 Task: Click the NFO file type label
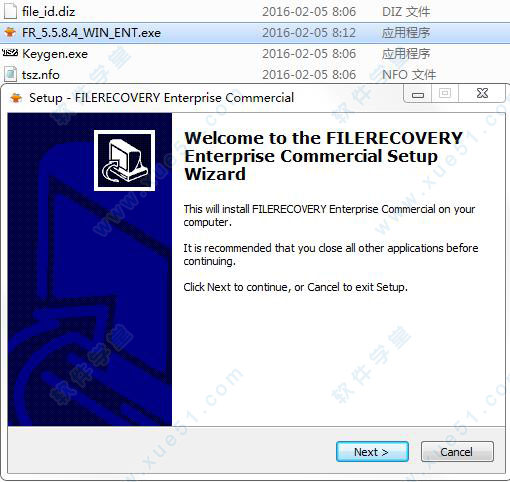pos(409,75)
